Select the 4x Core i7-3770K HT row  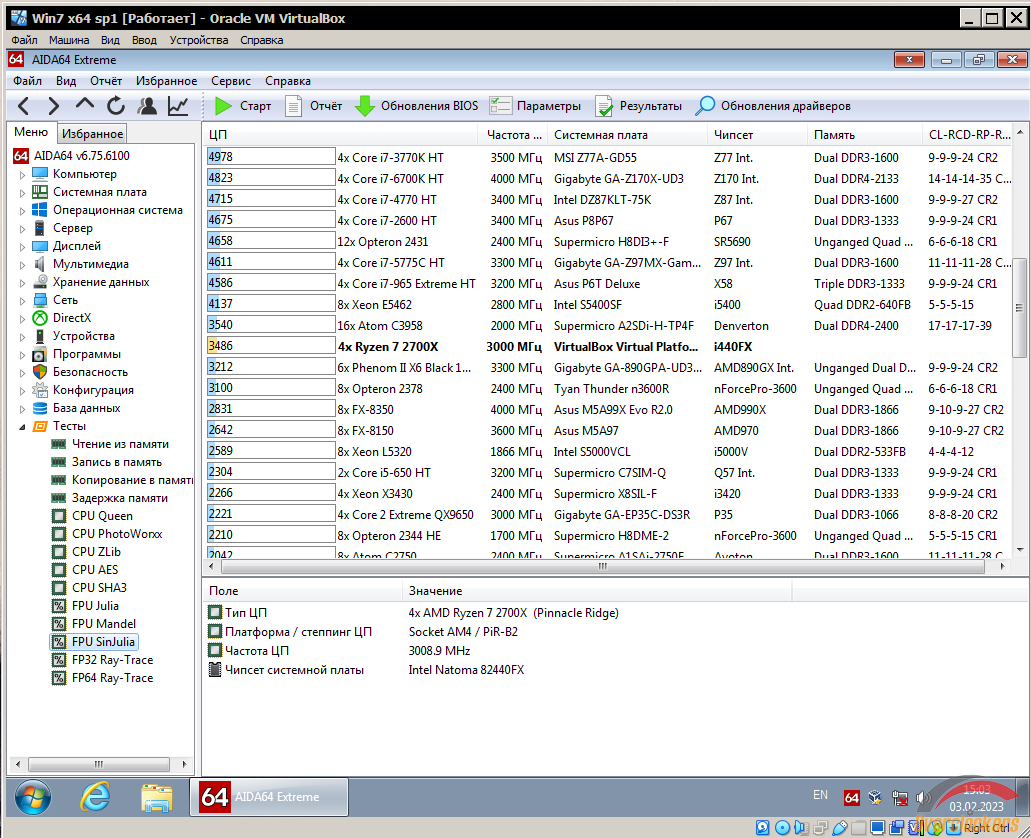(608, 157)
